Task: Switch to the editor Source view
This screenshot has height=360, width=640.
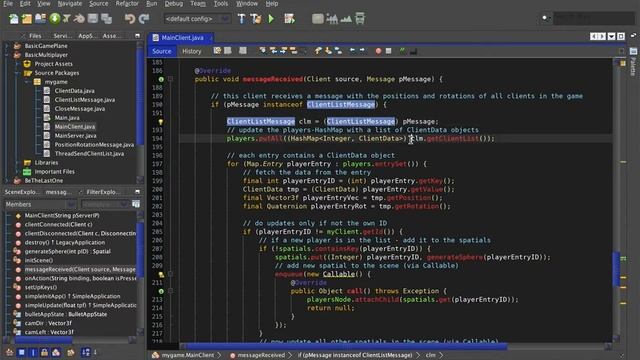Action: [x=162, y=51]
